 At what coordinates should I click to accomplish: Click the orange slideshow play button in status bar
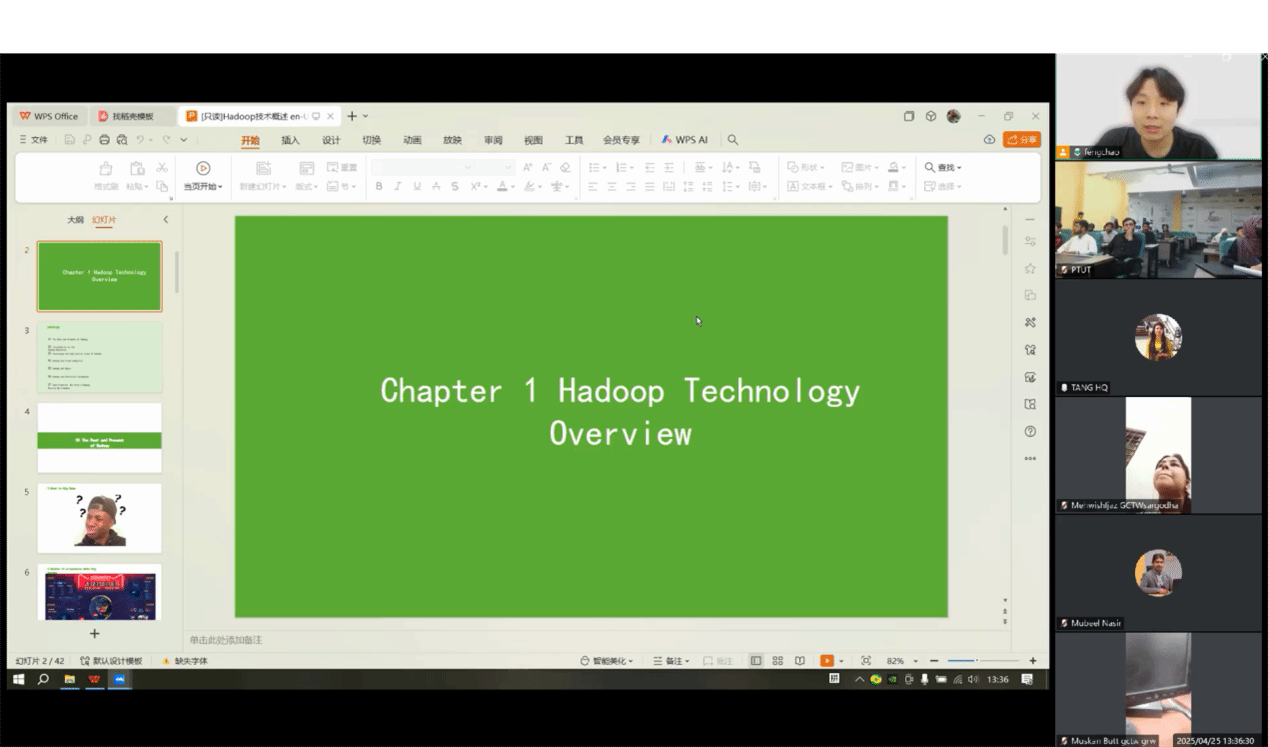pos(826,661)
